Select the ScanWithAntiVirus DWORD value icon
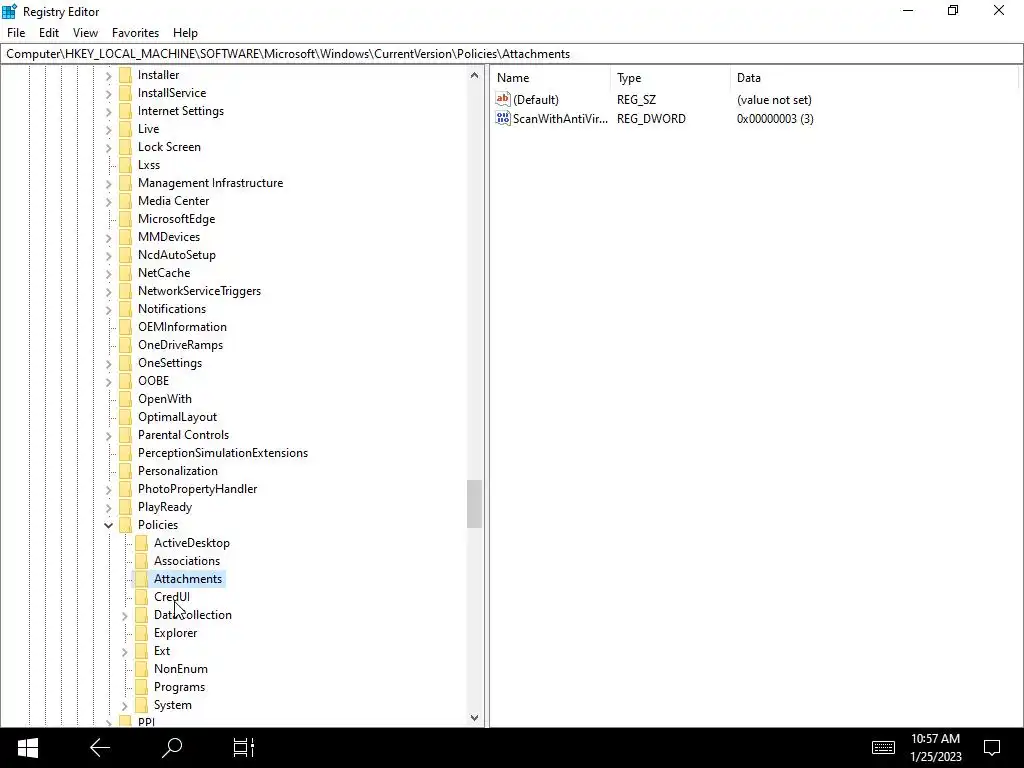 click(503, 118)
